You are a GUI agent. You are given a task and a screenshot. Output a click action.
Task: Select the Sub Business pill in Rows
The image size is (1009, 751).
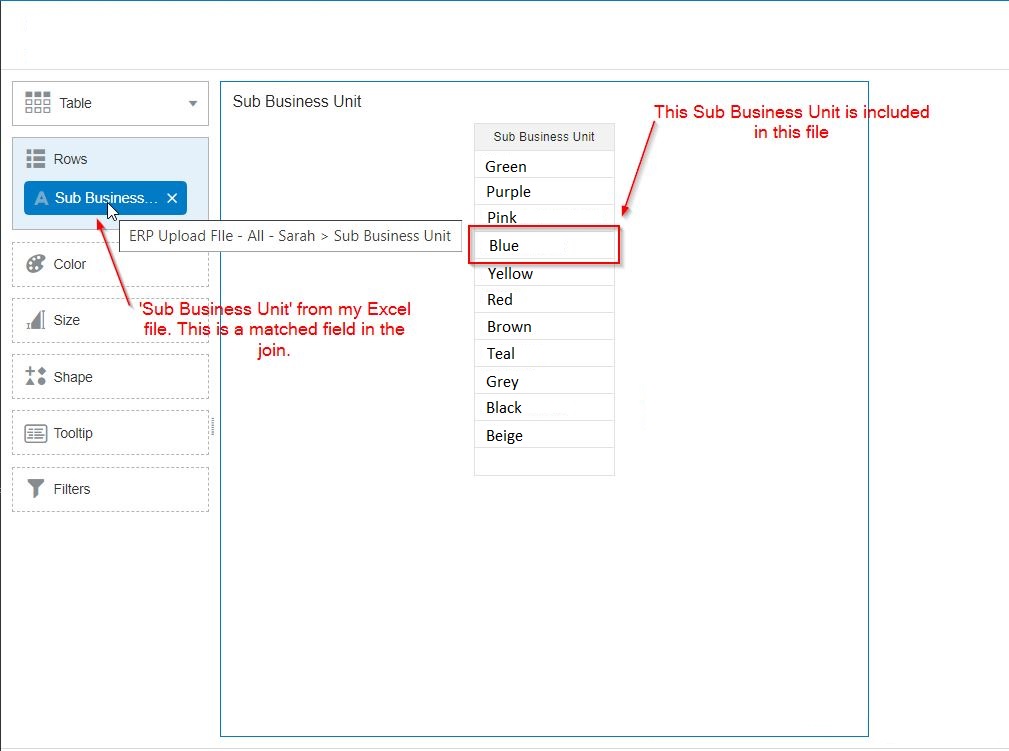coord(106,198)
